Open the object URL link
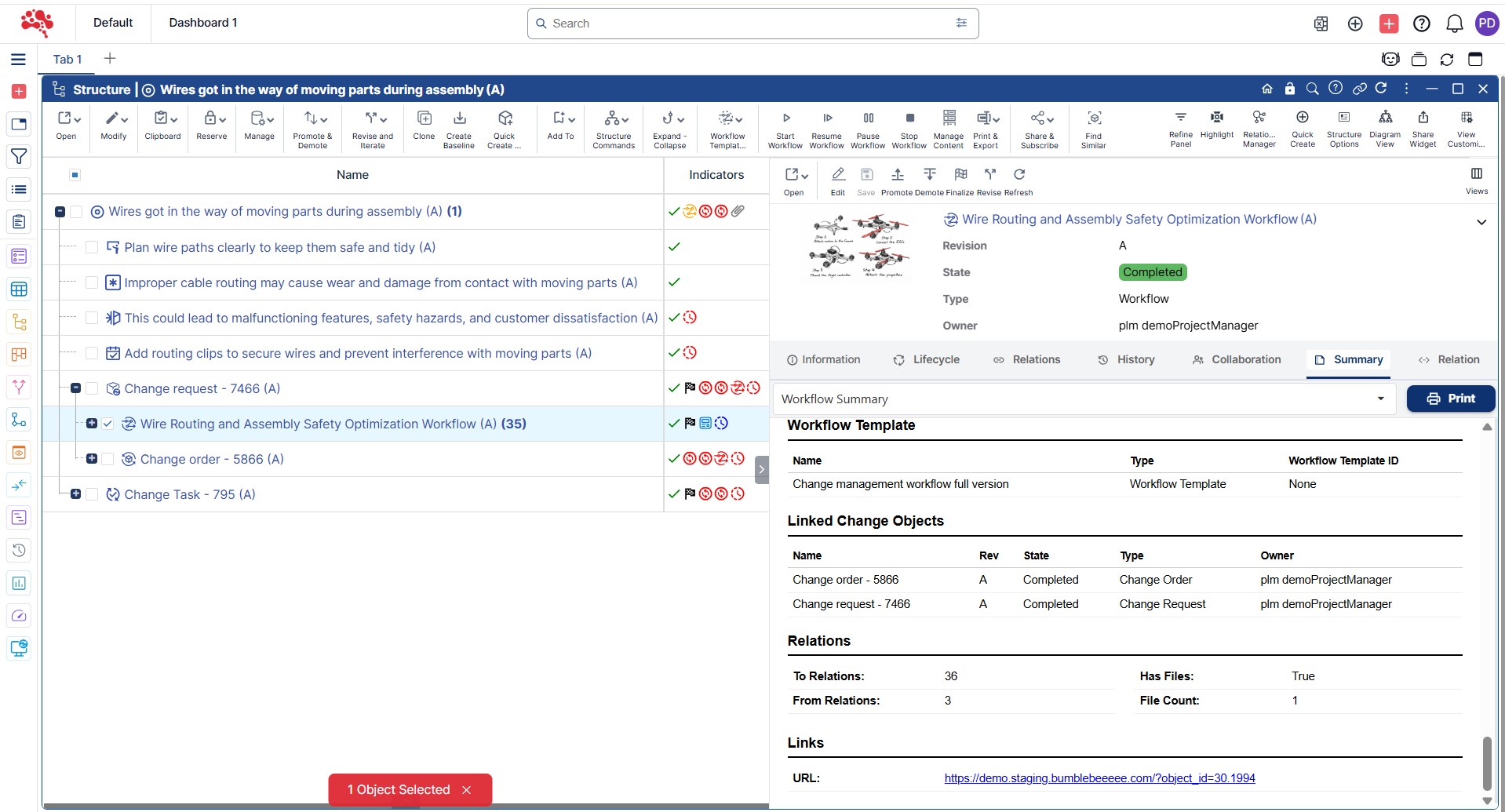 [x=1099, y=778]
